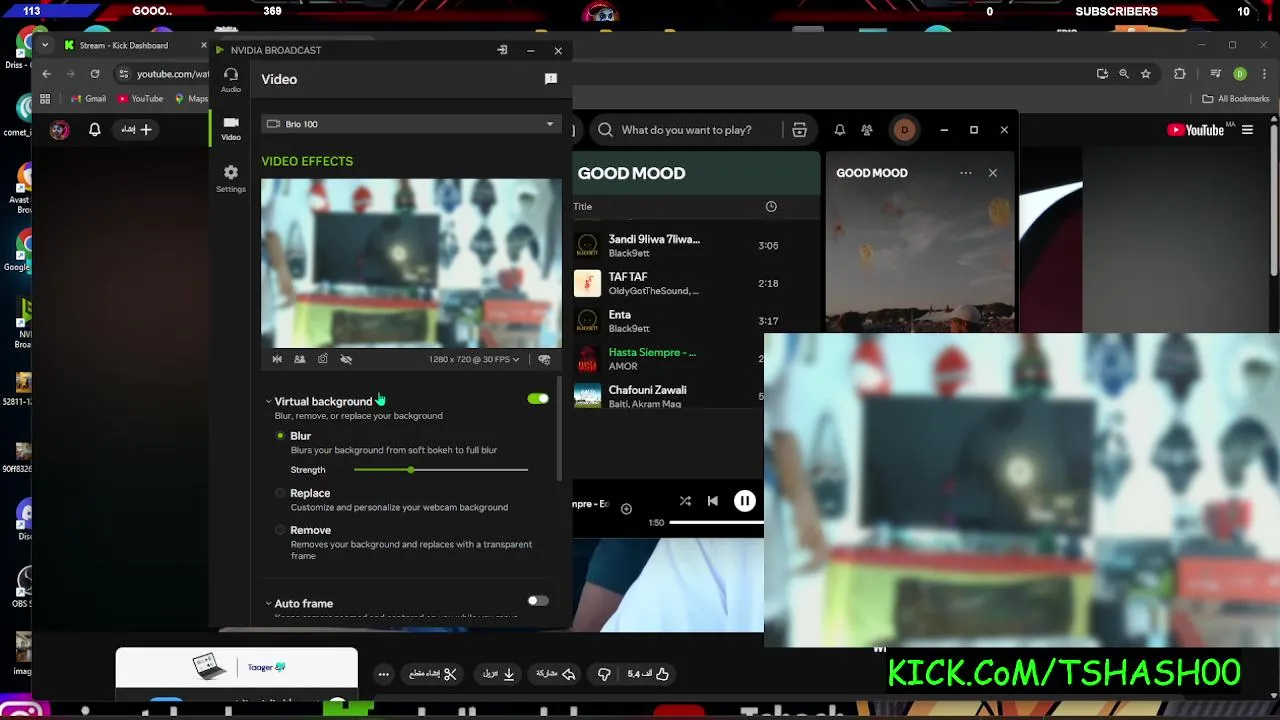
Task: Toggle Spotify shuffle
Action: 685,501
